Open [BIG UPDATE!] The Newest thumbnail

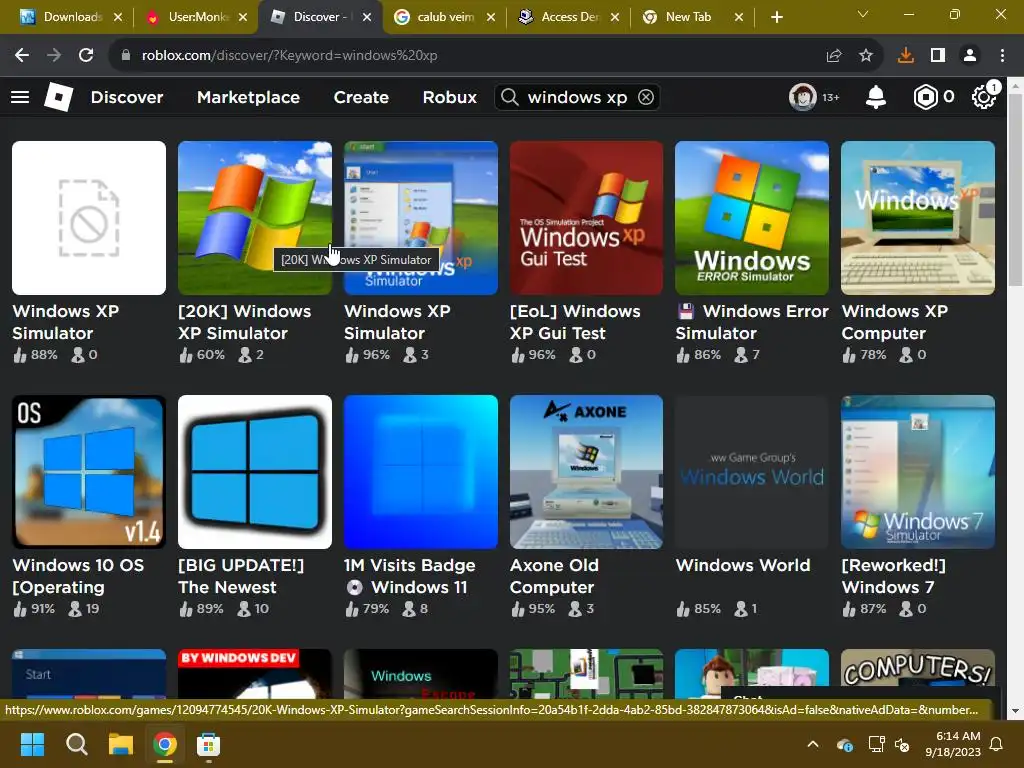pos(255,472)
